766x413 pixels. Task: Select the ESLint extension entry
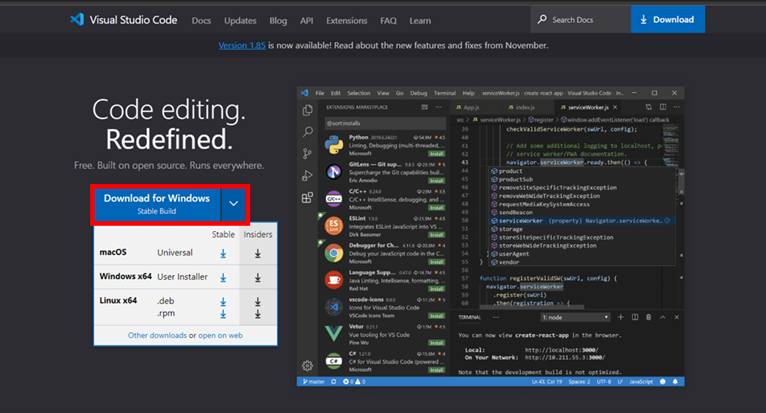[384, 226]
